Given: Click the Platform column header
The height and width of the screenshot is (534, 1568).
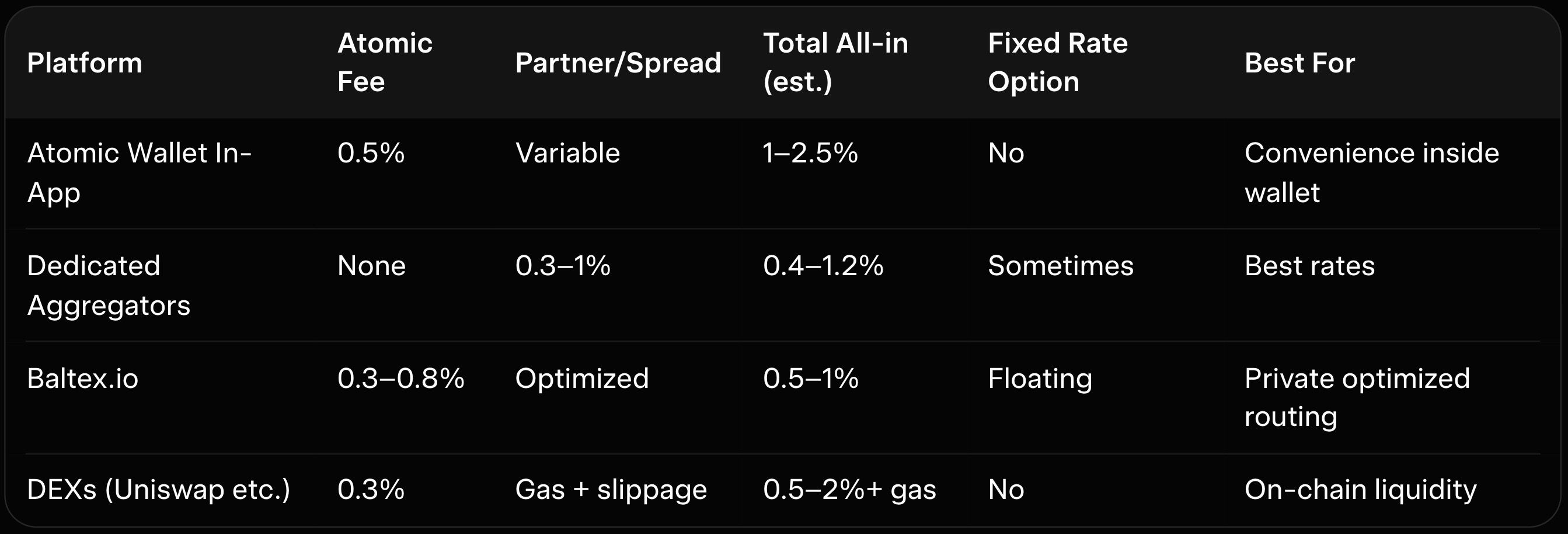Looking at the screenshot, I should pyautogui.click(x=85, y=63).
